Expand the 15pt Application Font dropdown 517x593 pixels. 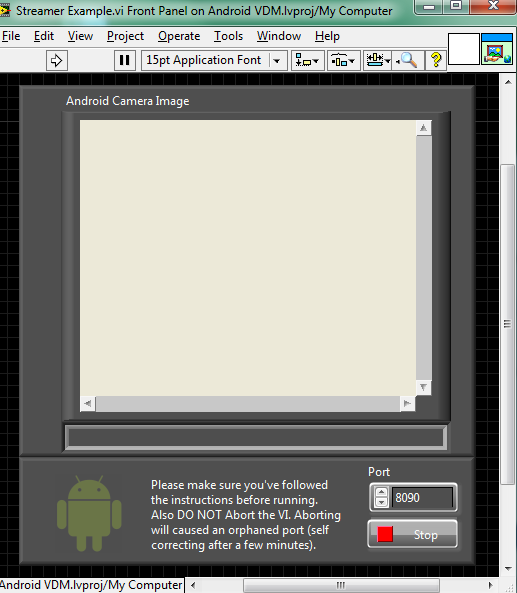276,61
